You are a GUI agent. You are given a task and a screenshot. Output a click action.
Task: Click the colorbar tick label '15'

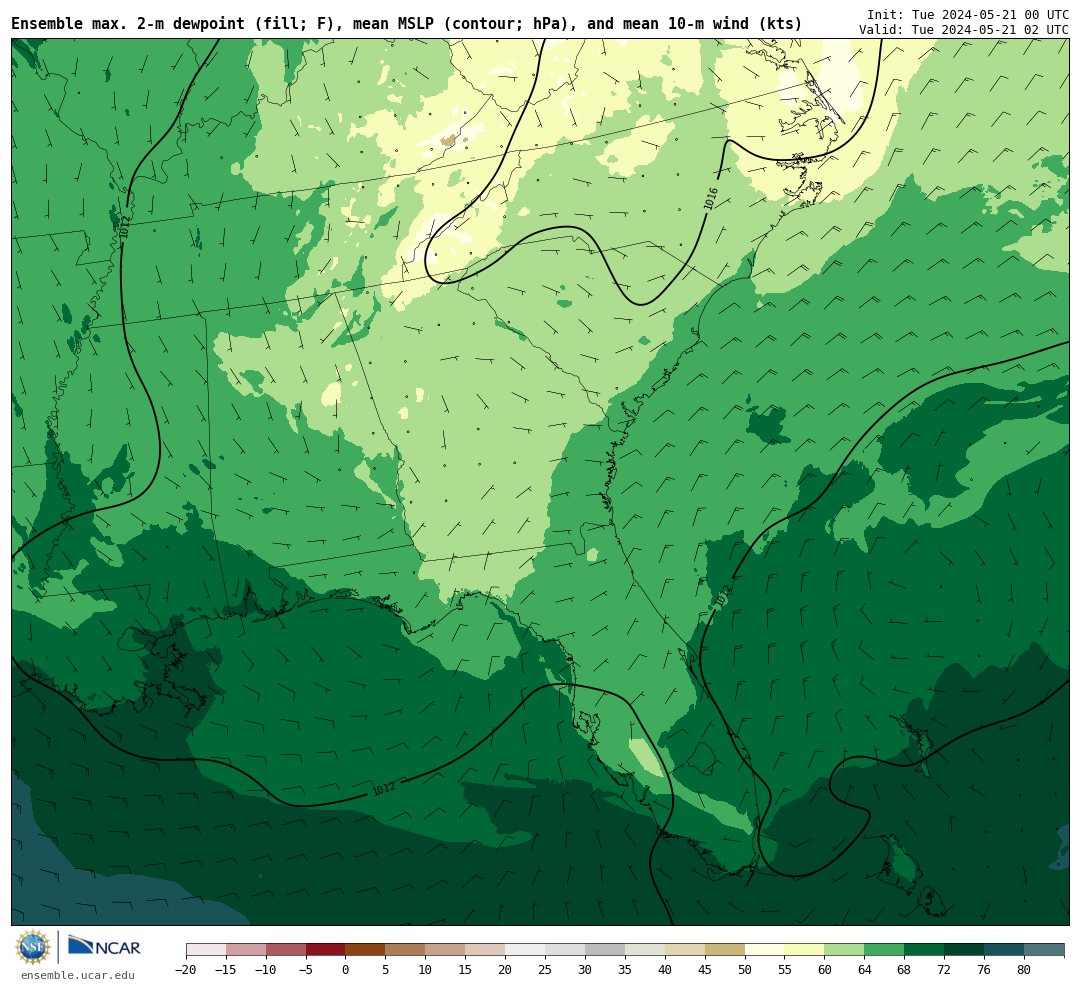tap(466, 970)
